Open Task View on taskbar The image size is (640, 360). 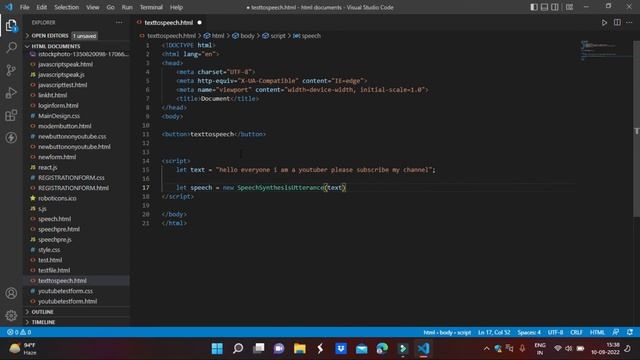(258, 349)
